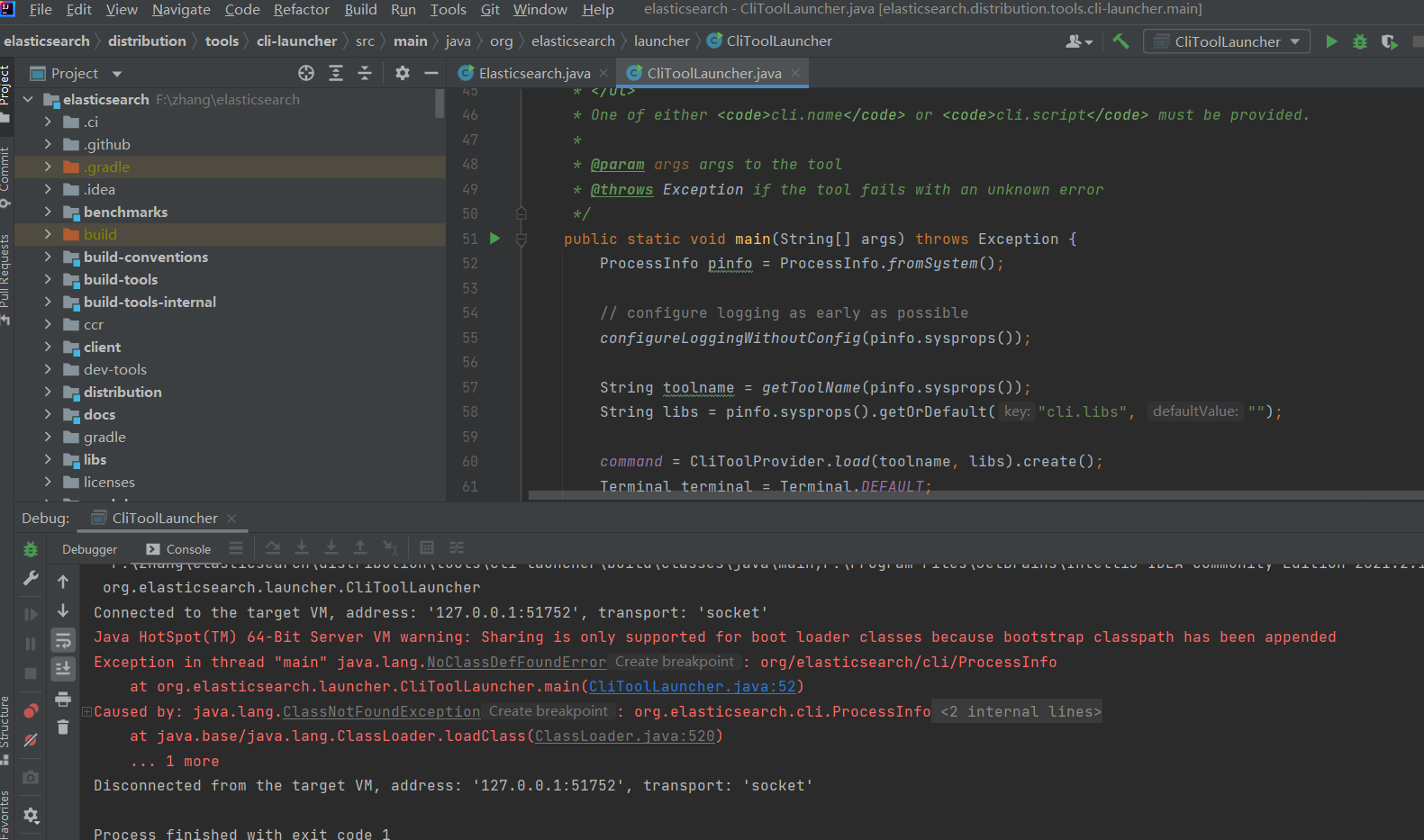Close the CliToolLauncher.java editor tab
1424x840 pixels.
(795, 73)
